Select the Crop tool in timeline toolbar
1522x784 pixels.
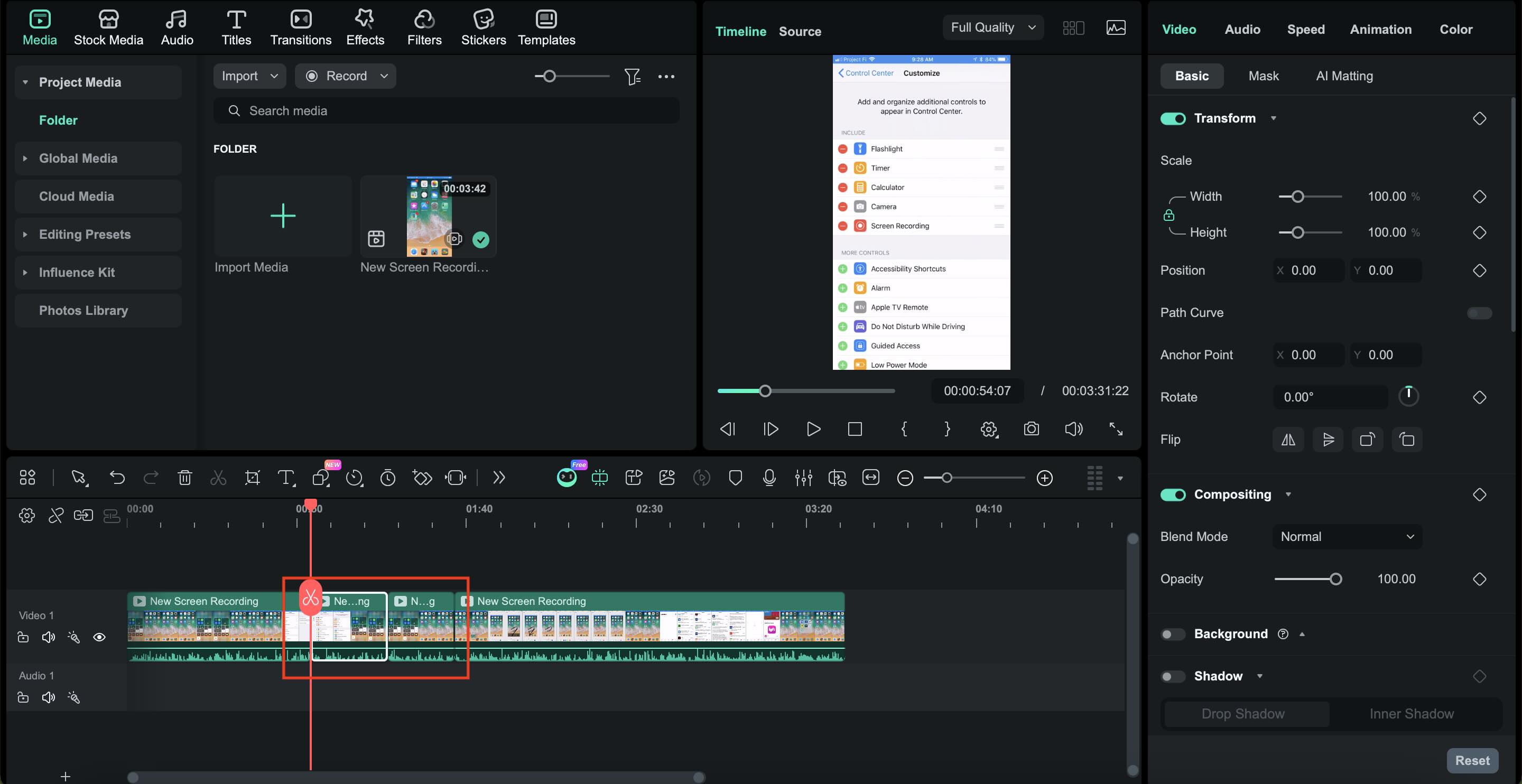[252, 478]
